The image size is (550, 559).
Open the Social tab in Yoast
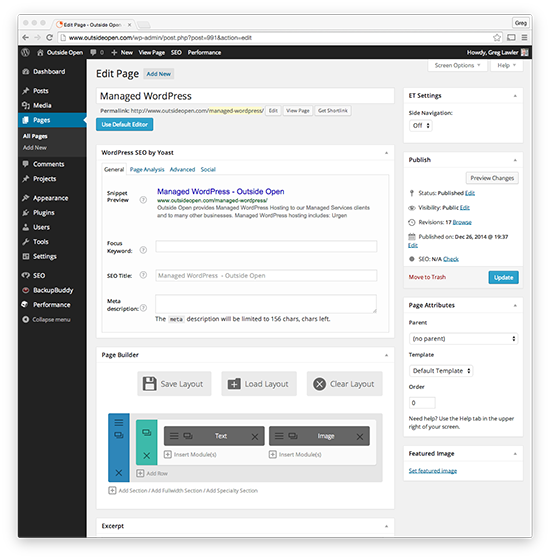[x=208, y=169]
